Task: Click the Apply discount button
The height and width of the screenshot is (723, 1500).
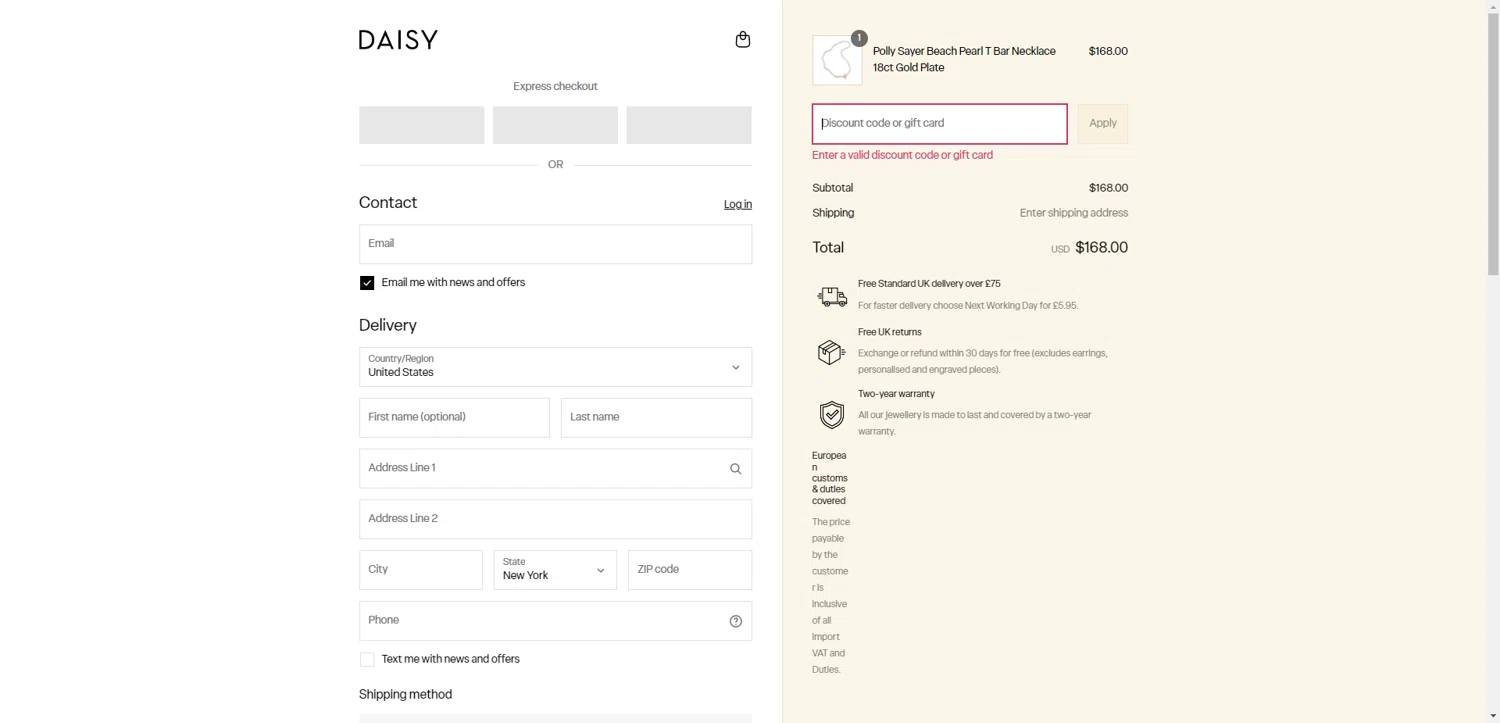Action: click(1103, 124)
